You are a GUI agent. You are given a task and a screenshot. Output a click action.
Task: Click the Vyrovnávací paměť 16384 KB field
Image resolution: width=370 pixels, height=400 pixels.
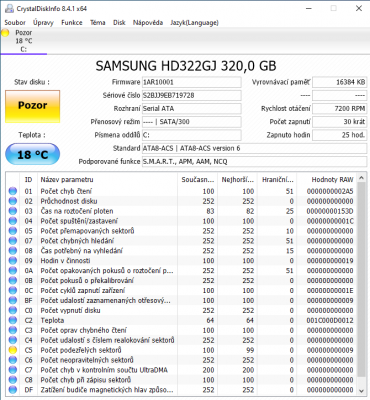(339, 82)
